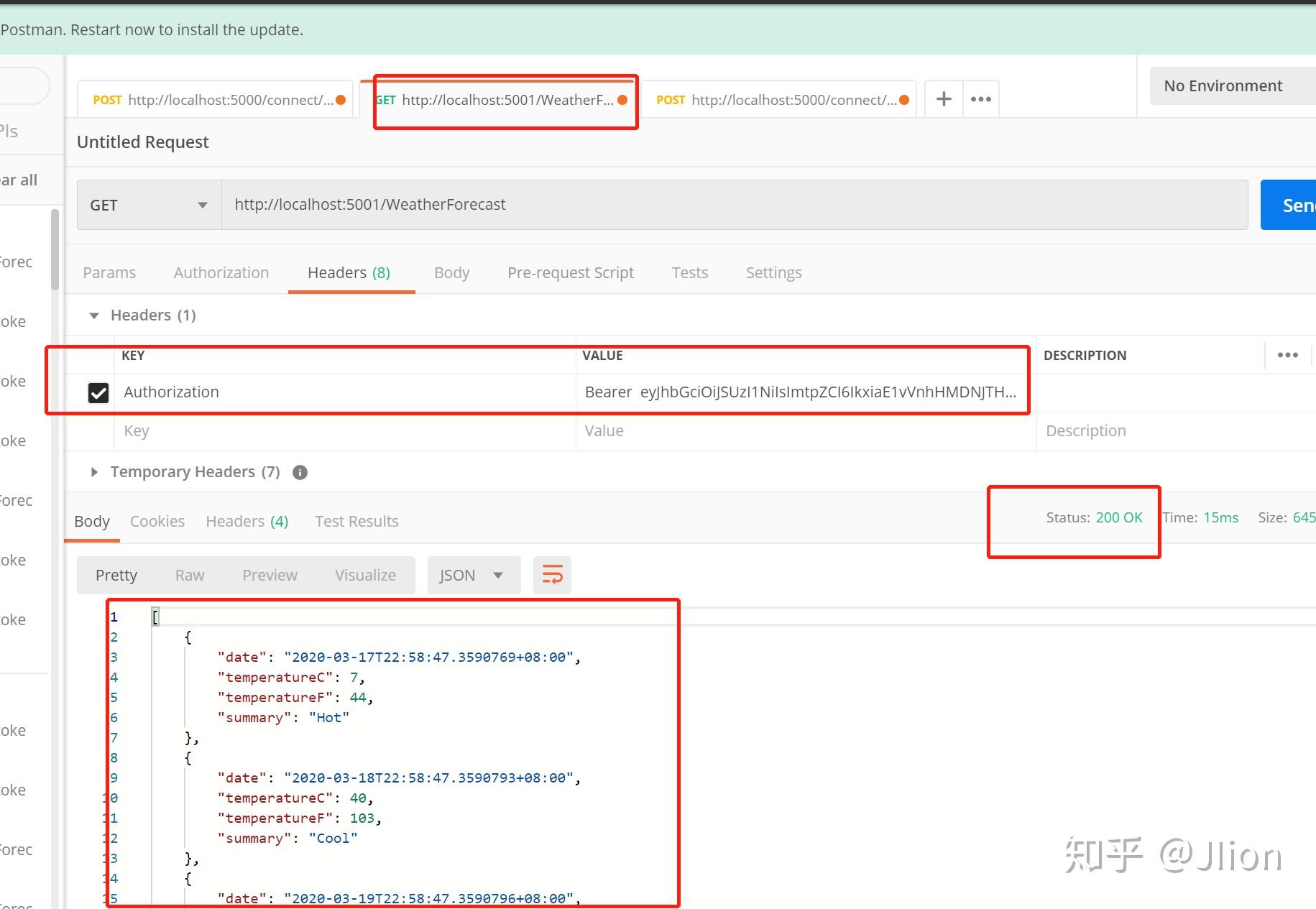Select the response Body tab
Image resolution: width=1316 pixels, height=909 pixels.
92,521
